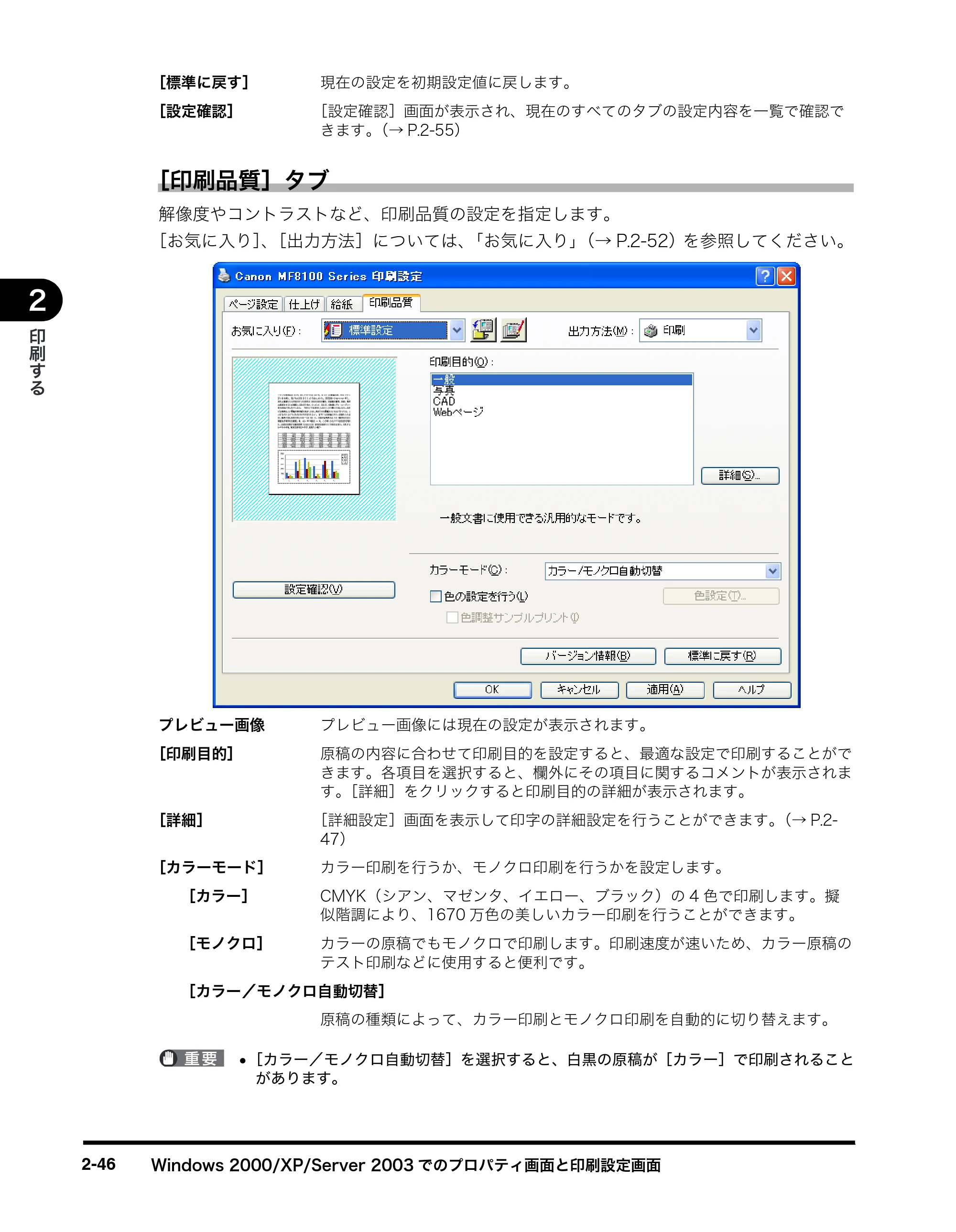Click the add favorite icon beside 標準設定
This screenshot has width=956, height=1232.
483,330
